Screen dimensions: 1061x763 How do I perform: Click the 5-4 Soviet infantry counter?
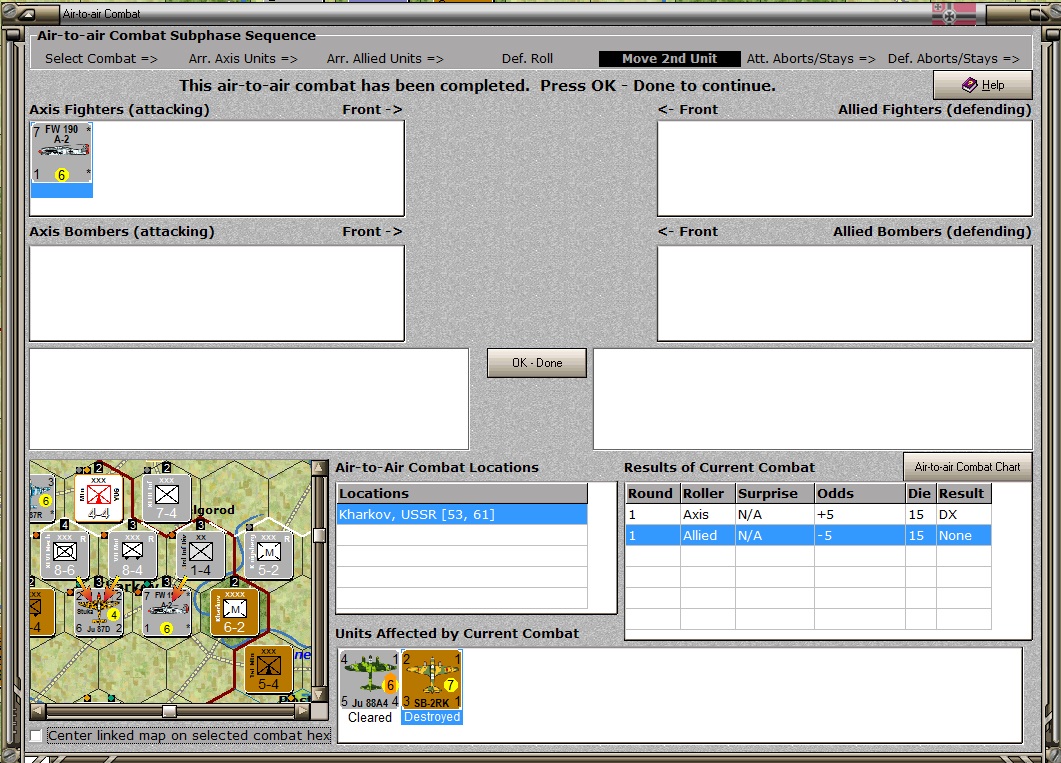269,669
